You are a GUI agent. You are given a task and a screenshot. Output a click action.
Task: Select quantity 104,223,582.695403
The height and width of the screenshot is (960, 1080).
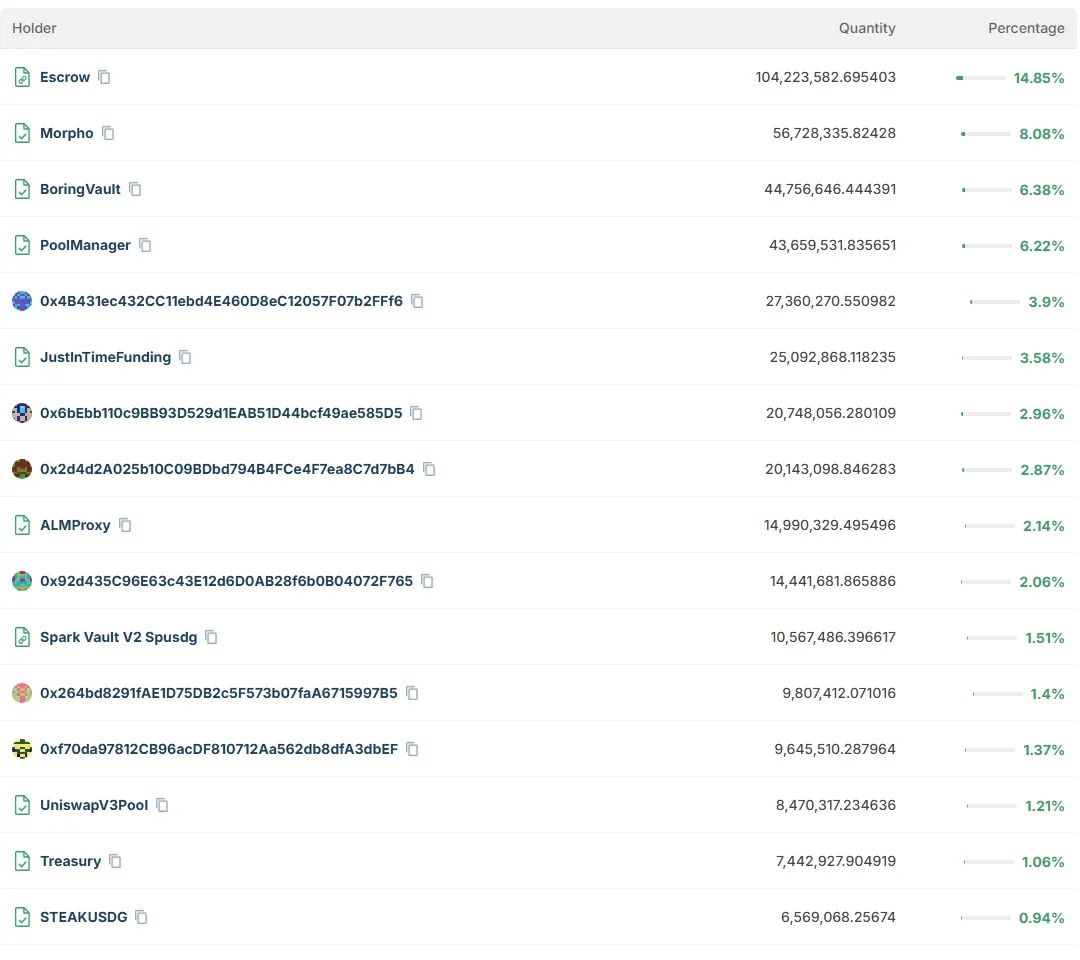pyautogui.click(x=825, y=77)
